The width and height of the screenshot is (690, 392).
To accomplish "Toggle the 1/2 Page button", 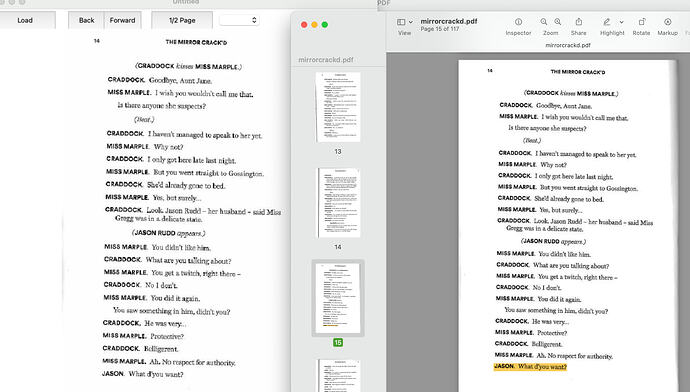I will click(x=182, y=20).
